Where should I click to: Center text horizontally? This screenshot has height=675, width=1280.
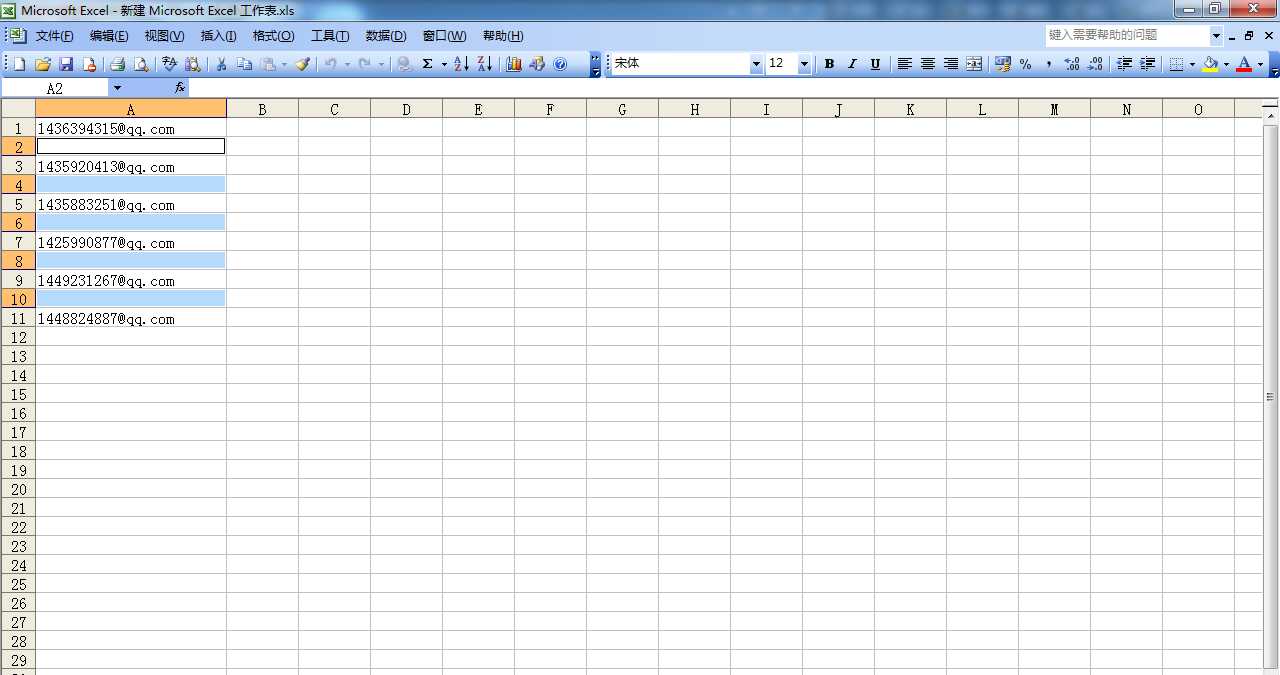(928, 64)
